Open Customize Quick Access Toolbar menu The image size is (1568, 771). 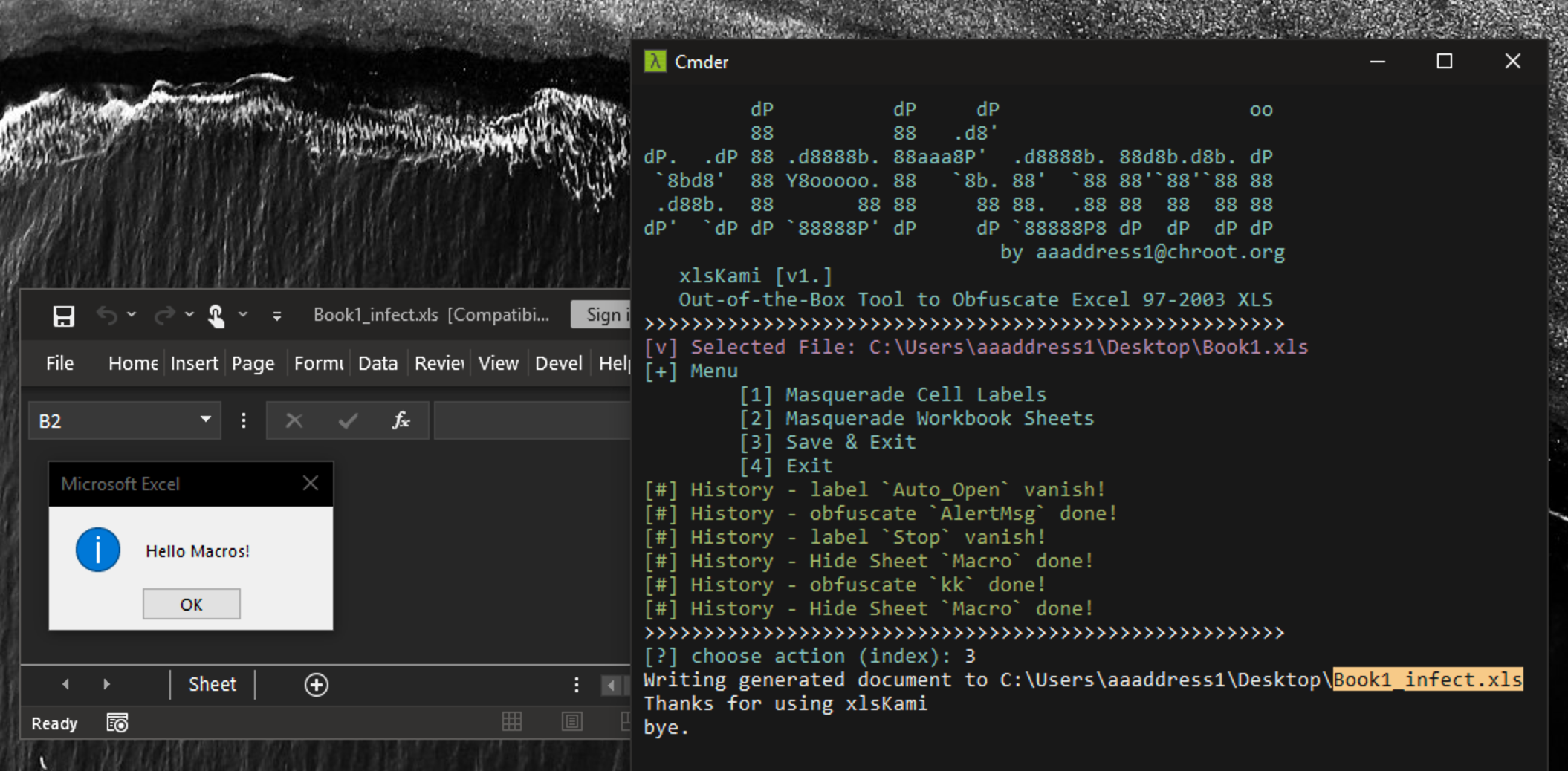click(277, 316)
